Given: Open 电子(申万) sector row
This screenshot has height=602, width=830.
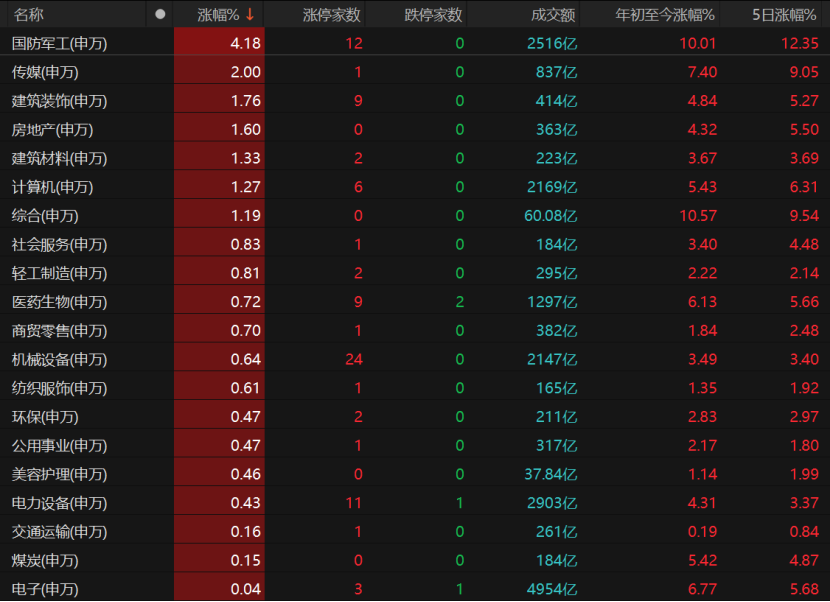Looking at the screenshot, I should (45, 589).
